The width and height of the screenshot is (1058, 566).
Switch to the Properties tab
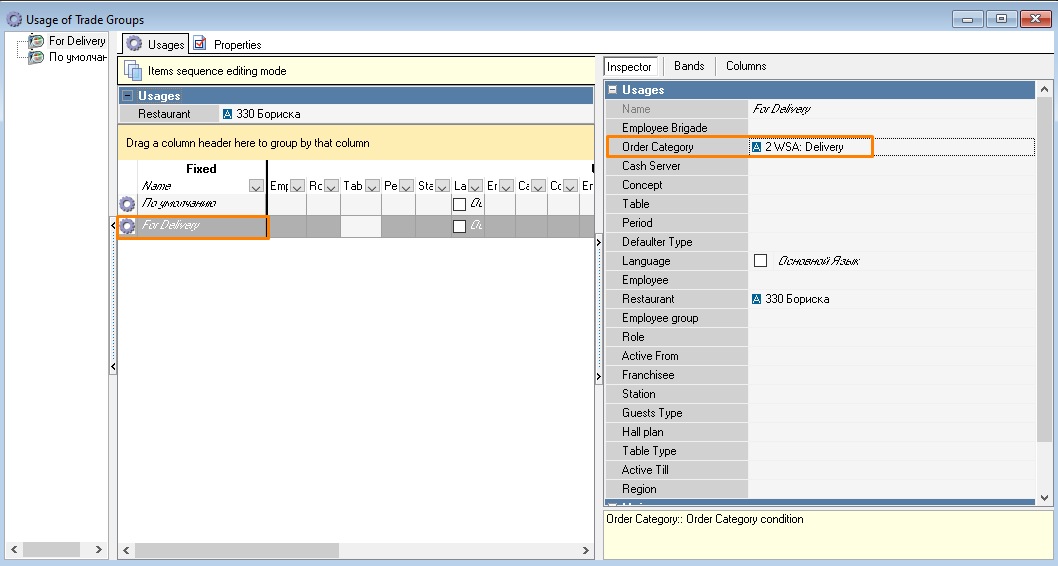(228, 45)
